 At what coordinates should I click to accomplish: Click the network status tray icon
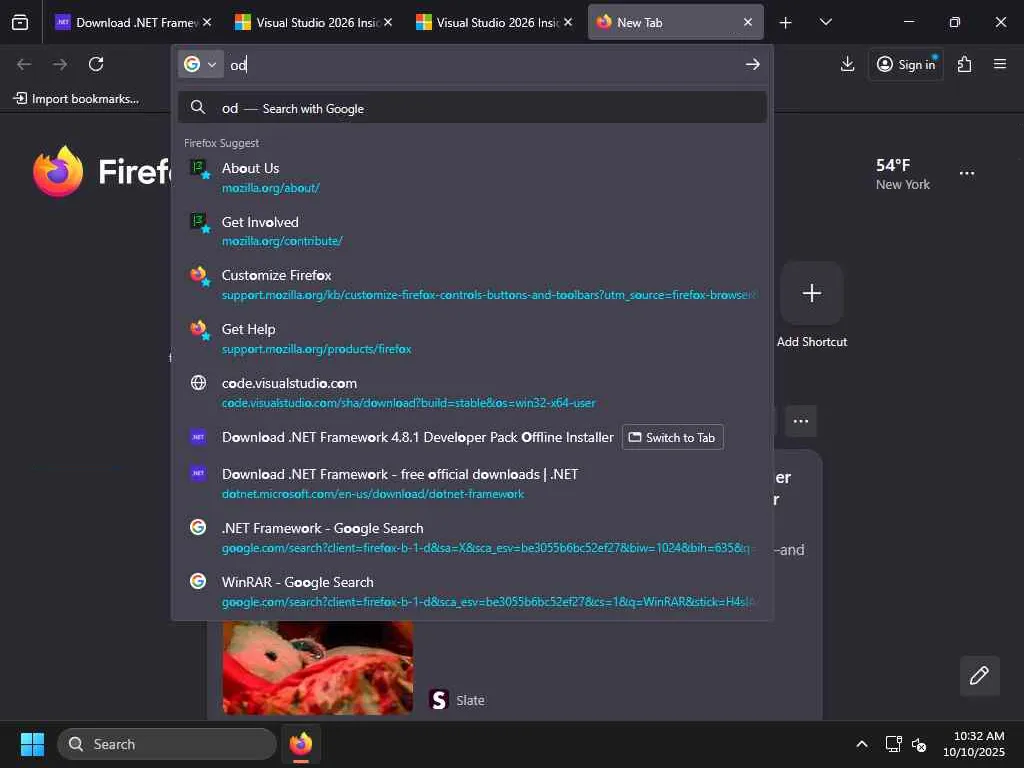(893, 744)
